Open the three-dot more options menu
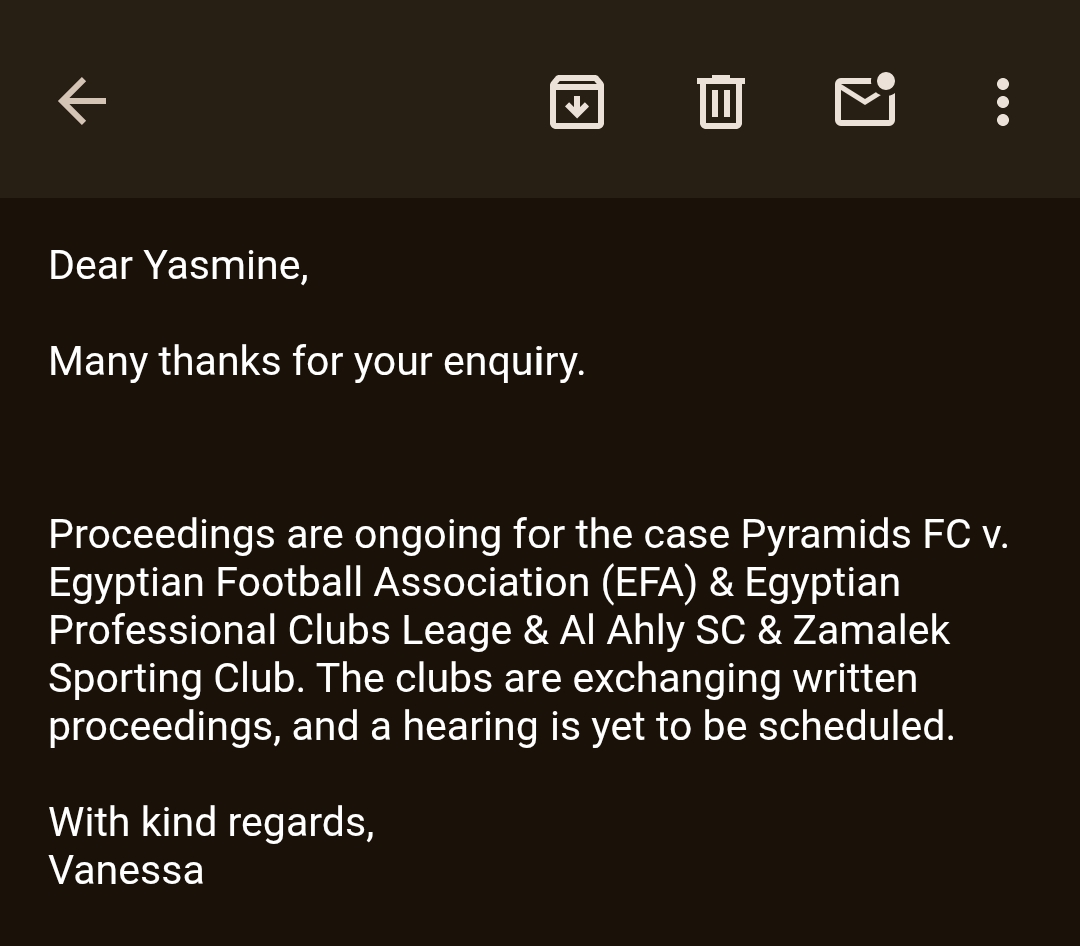This screenshot has width=1080, height=946. pos(1003,102)
